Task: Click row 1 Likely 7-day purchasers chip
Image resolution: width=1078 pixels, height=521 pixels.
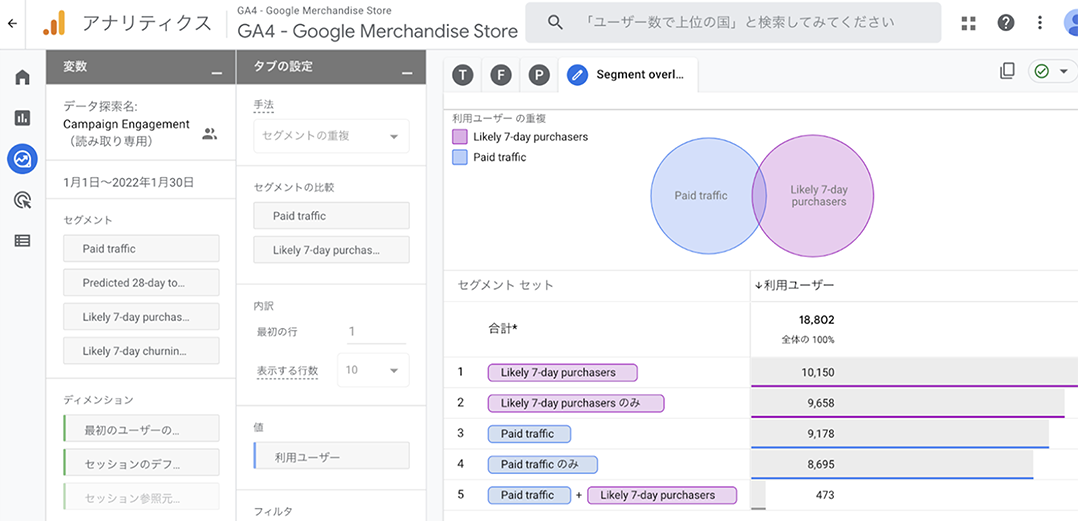Action: click(x=563, y=373)
